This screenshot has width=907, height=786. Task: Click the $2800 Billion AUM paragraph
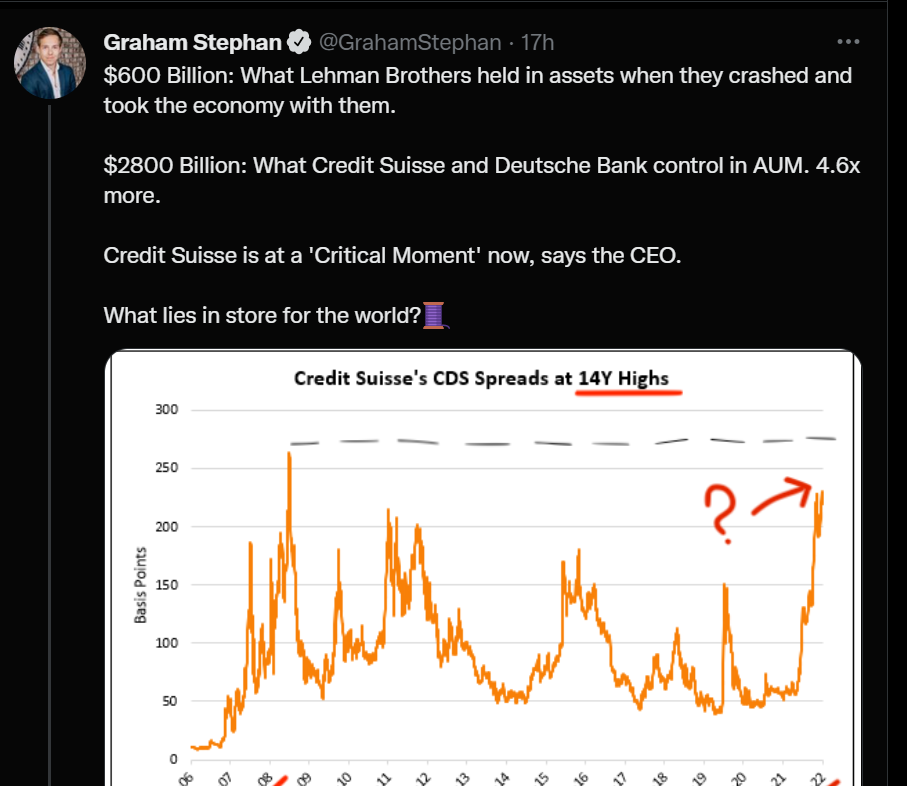click(x=481, y=180)
